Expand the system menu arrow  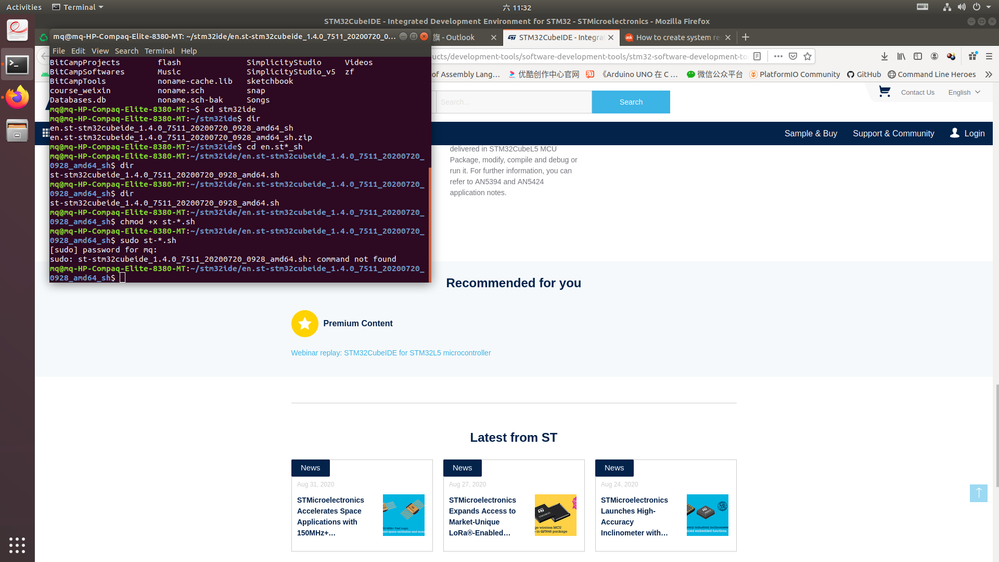(990, 7)
